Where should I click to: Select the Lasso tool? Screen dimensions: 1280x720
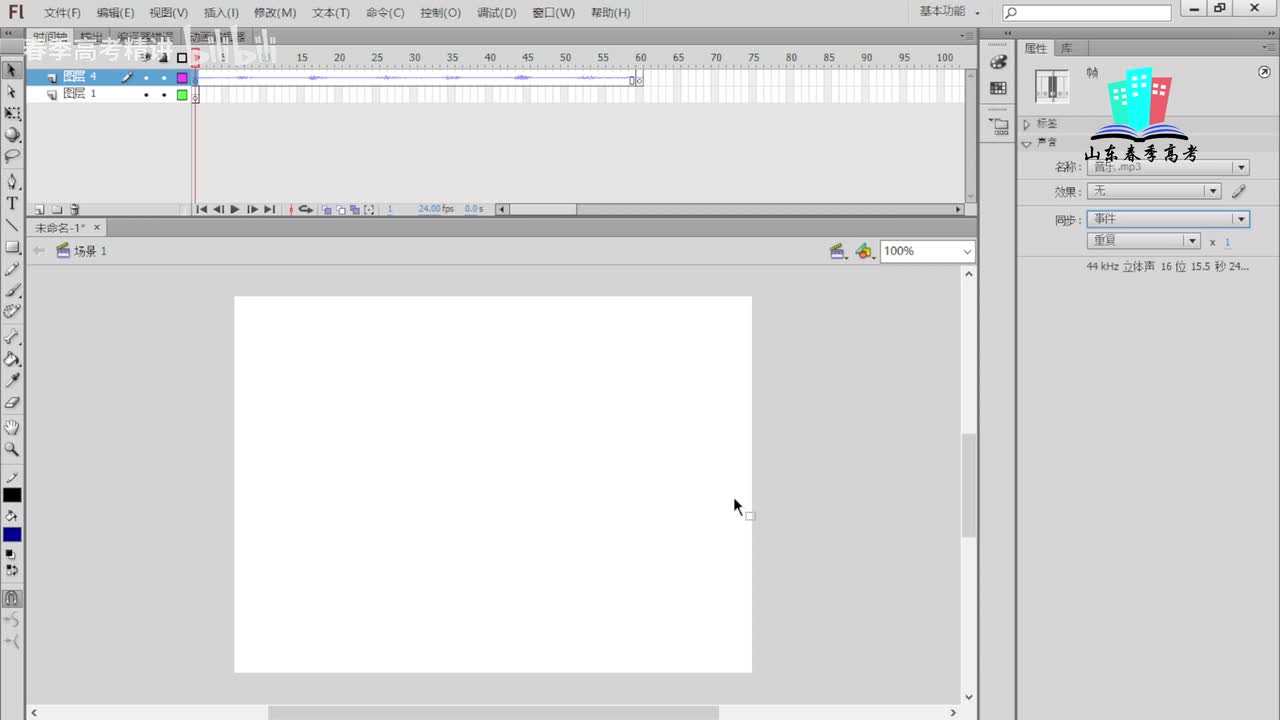(x=12, y=157)
